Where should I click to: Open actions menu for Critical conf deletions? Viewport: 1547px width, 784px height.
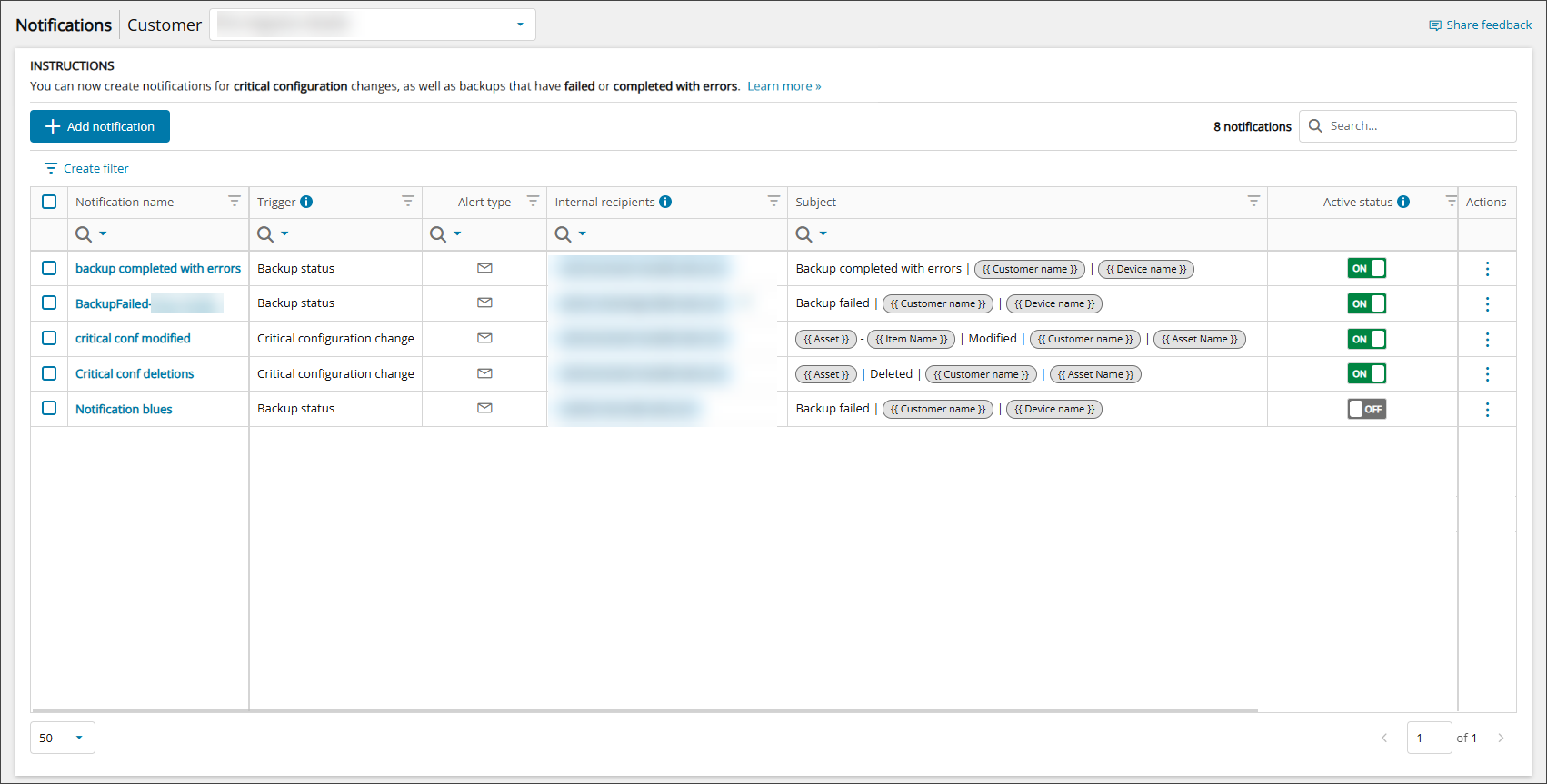pos(1487,373)
